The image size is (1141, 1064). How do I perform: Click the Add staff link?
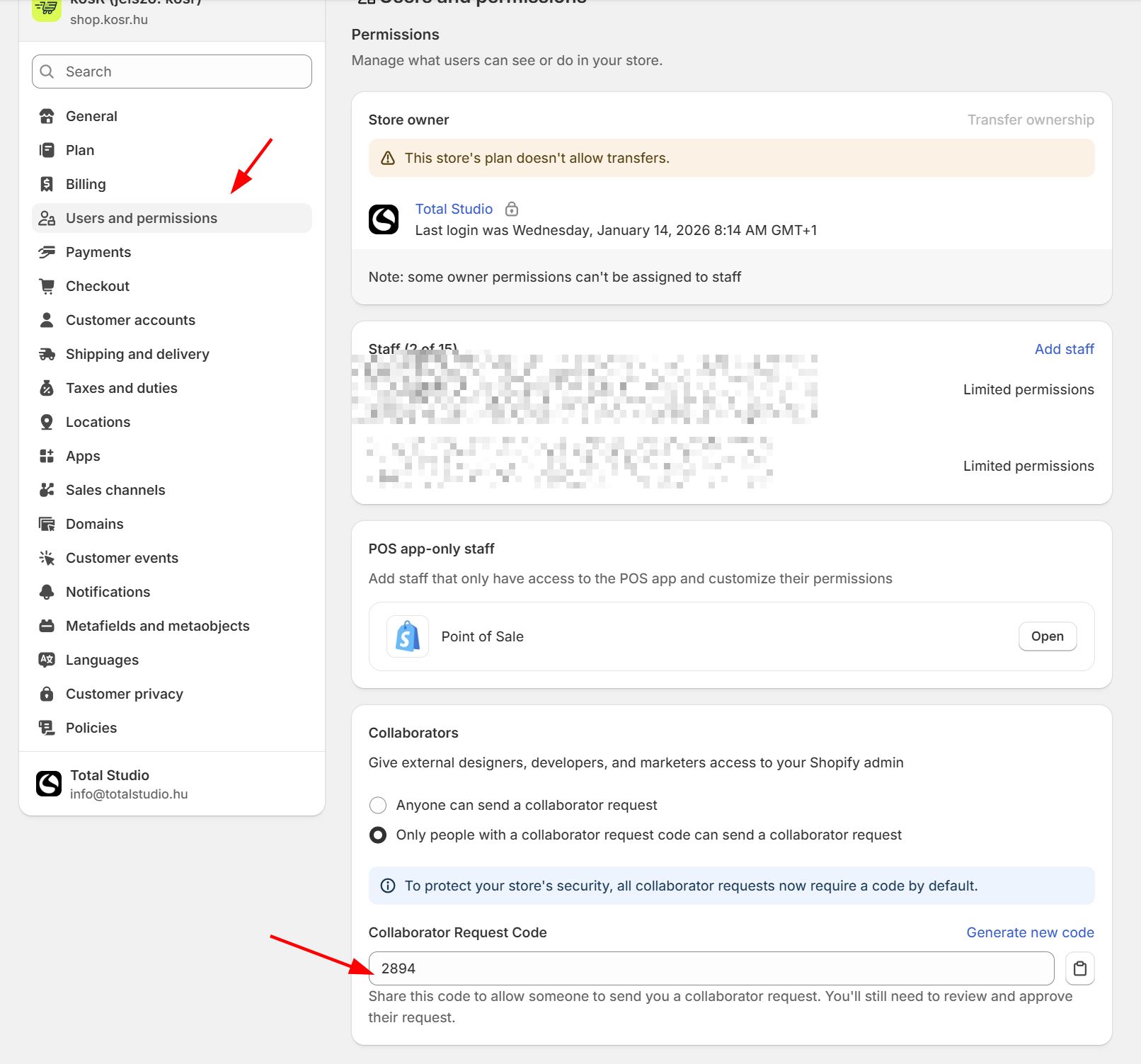point(1064,349)
